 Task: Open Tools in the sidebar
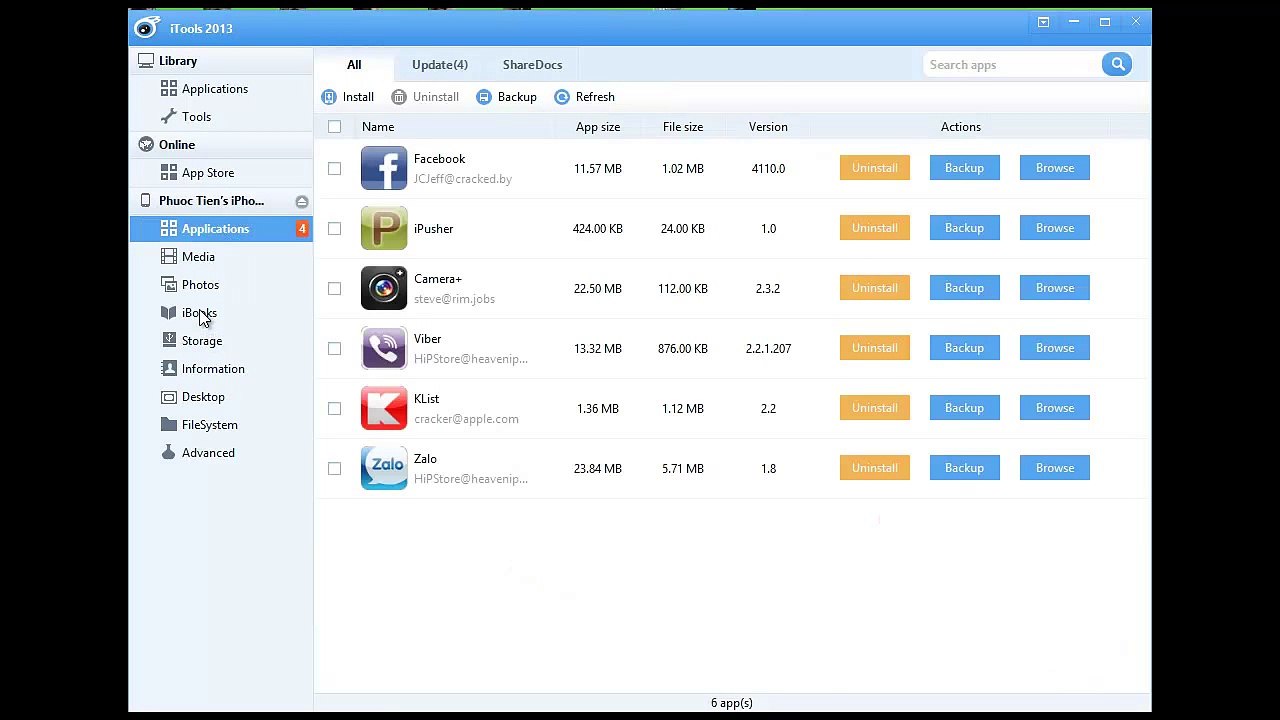coord(196,117)
